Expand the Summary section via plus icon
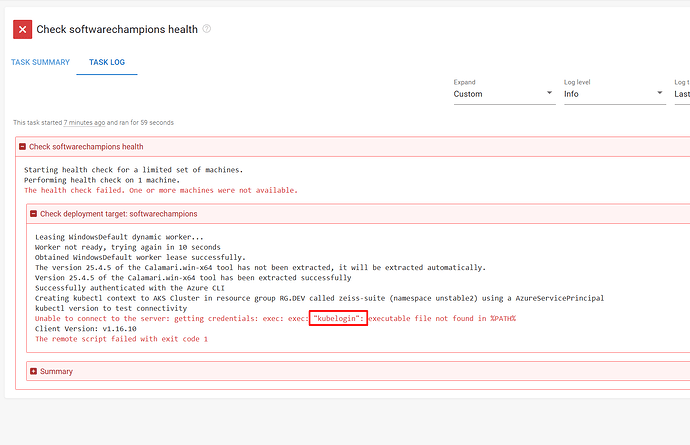690x445 pixels. tap(33, 371)
